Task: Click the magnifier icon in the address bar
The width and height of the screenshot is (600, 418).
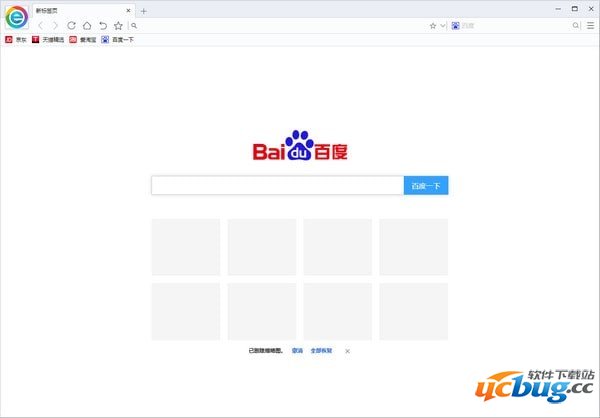Action: point(134,26)
